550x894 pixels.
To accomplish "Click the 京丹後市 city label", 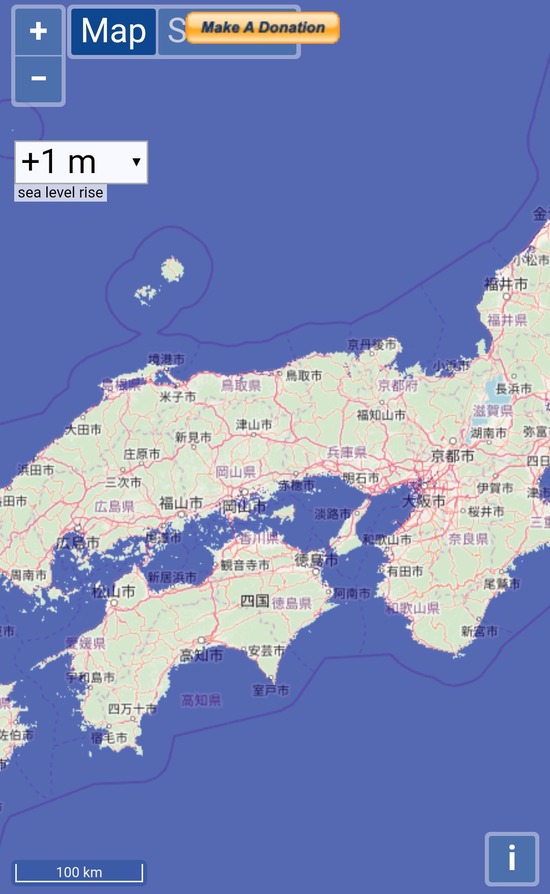I will coord(372,344).
